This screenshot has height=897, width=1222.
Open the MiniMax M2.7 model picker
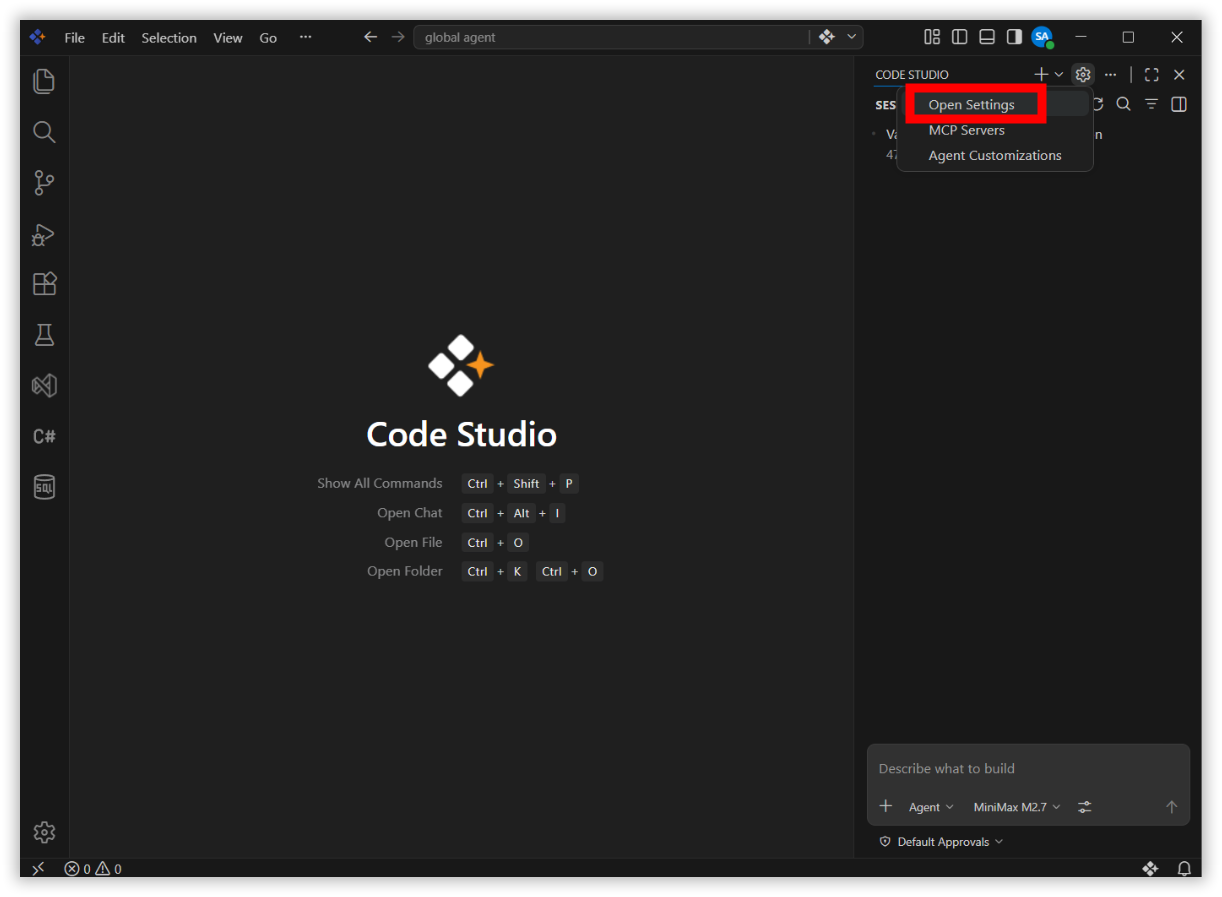1017,807
